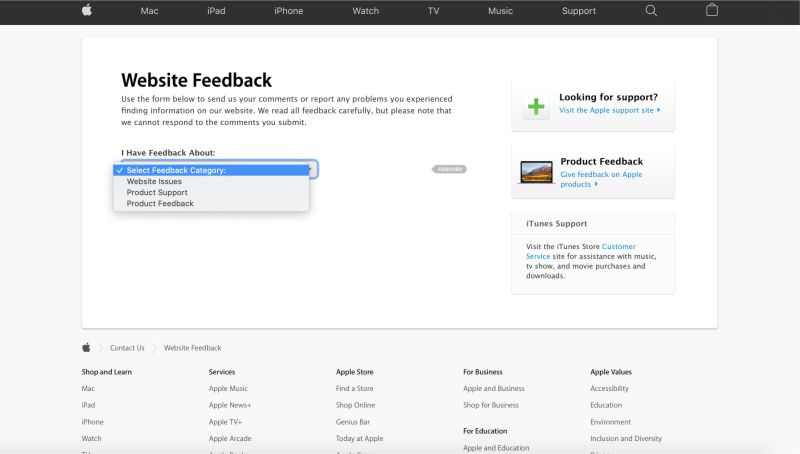Open Mac link under Shop and Learn
This screenshot has width=800, height=454.
point(88,389)
